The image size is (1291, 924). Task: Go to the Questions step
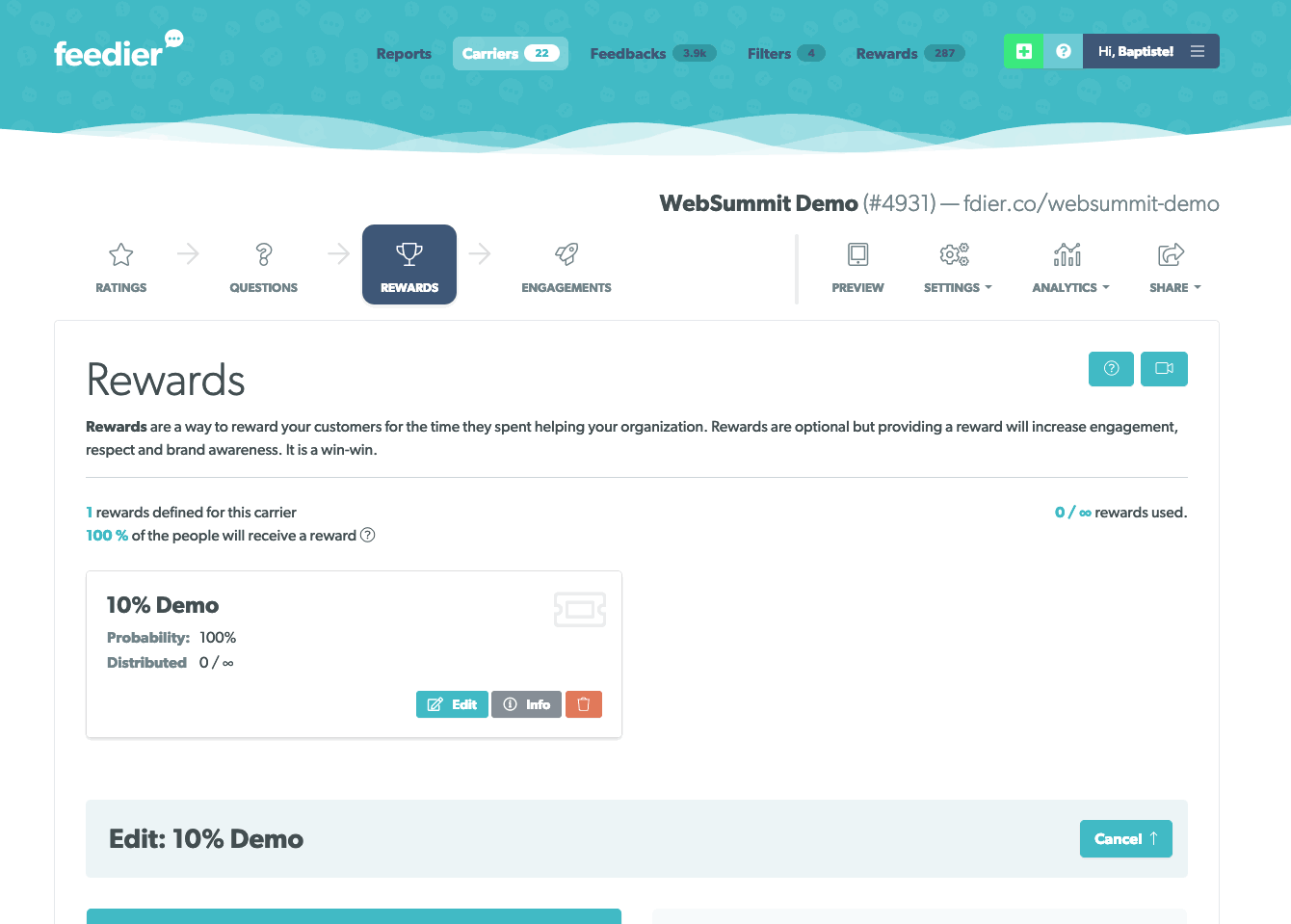(x=263, y=267)
